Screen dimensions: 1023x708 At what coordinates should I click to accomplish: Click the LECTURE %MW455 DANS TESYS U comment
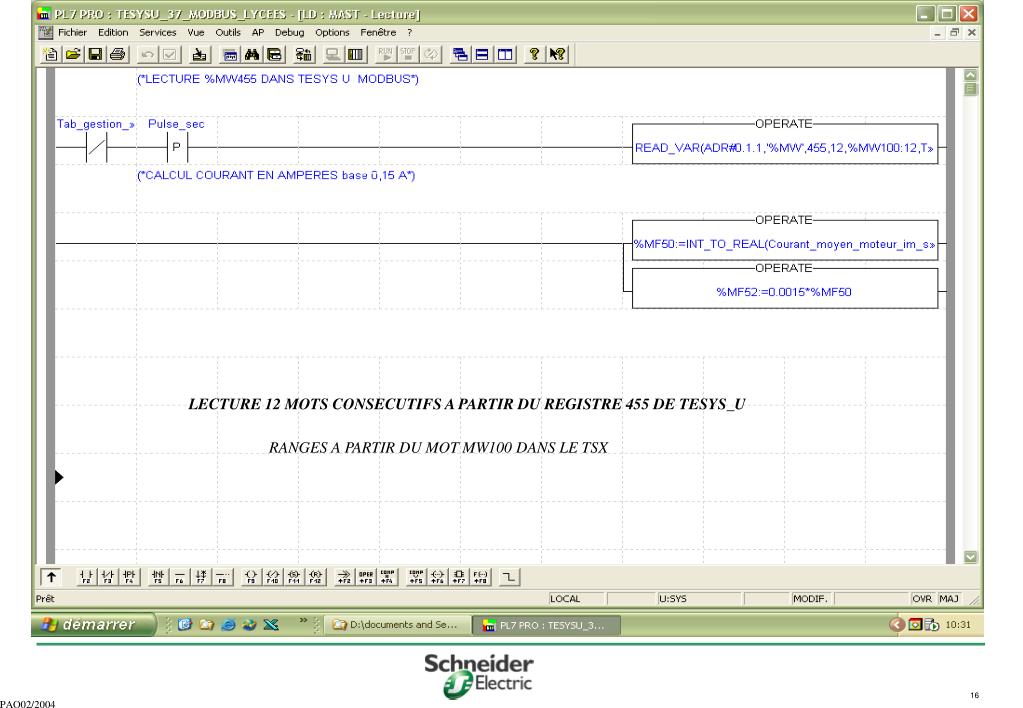pyautogui.click(x=277, y=79)
